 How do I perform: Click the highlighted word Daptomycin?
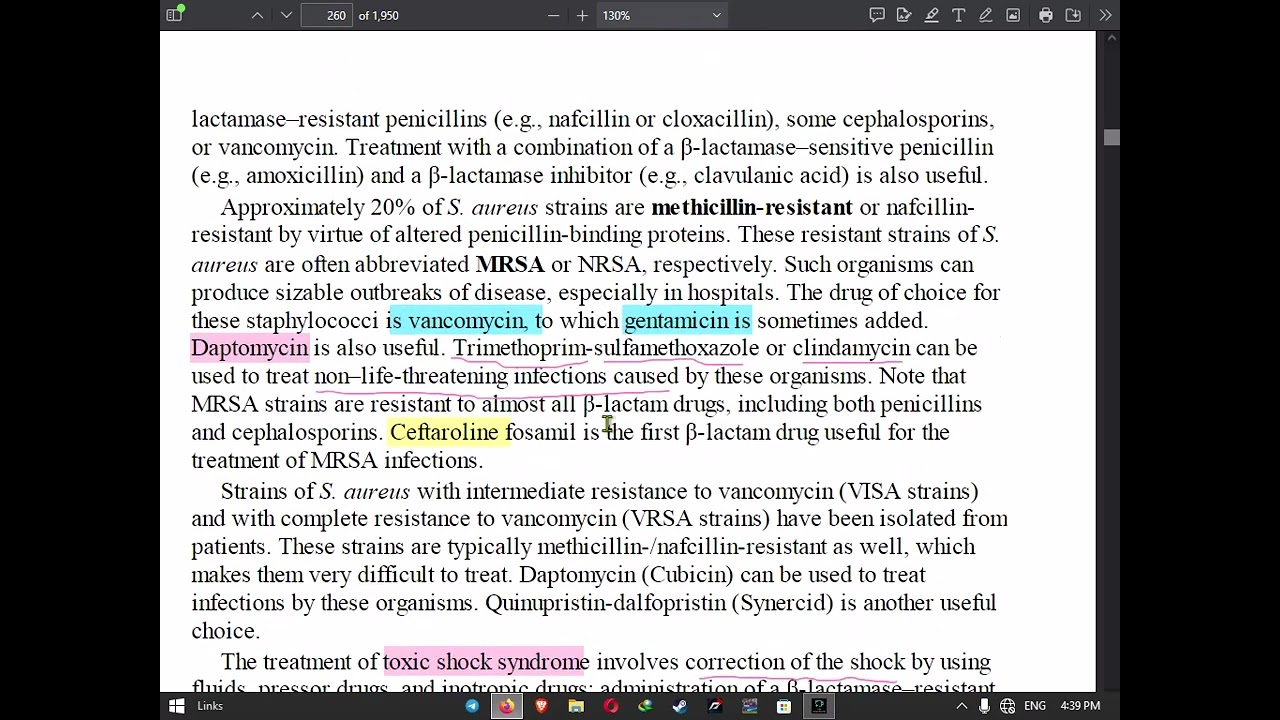point(249,348)
